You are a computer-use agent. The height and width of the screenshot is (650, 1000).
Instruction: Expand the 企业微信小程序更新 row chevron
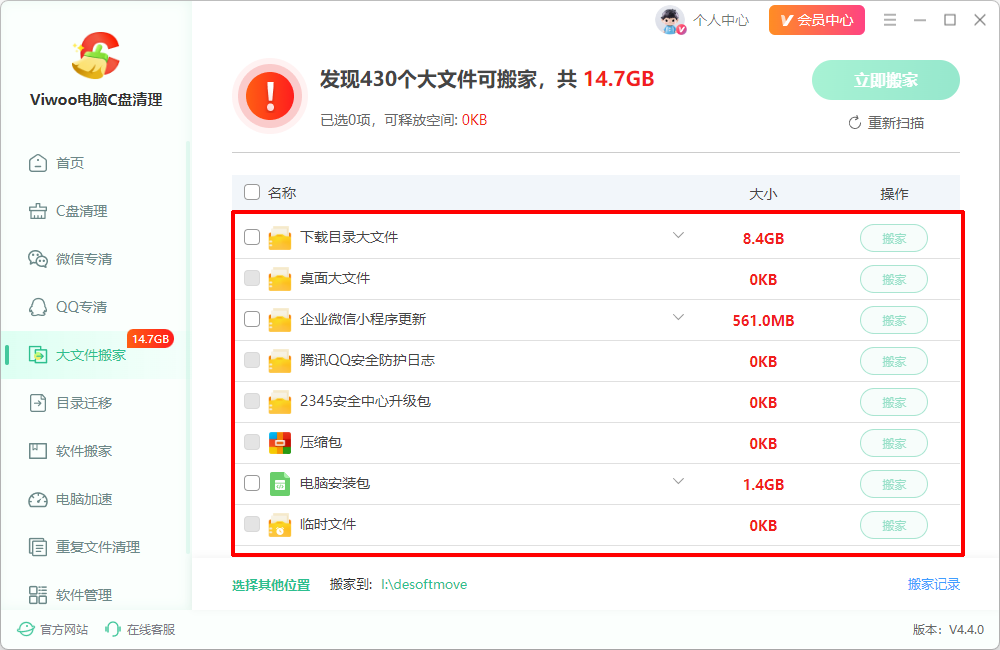coord(678,317)
